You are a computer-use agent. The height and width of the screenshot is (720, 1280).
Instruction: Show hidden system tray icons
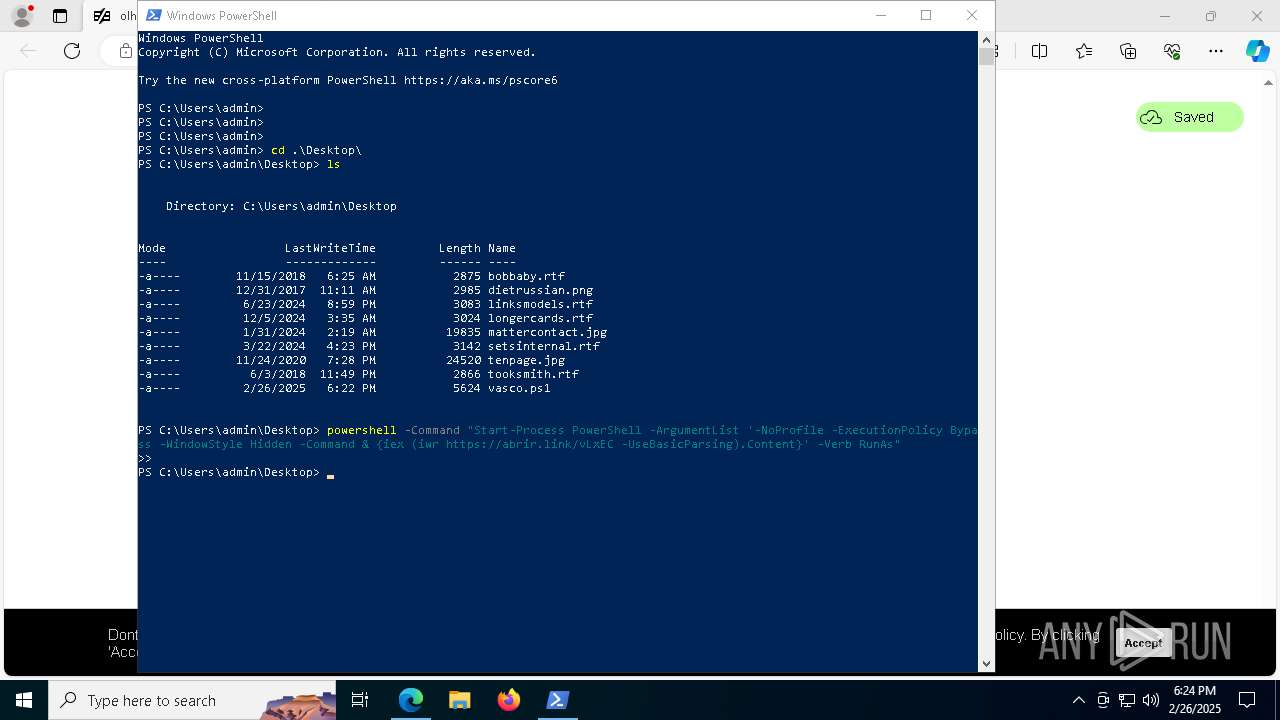[1078, 700]
